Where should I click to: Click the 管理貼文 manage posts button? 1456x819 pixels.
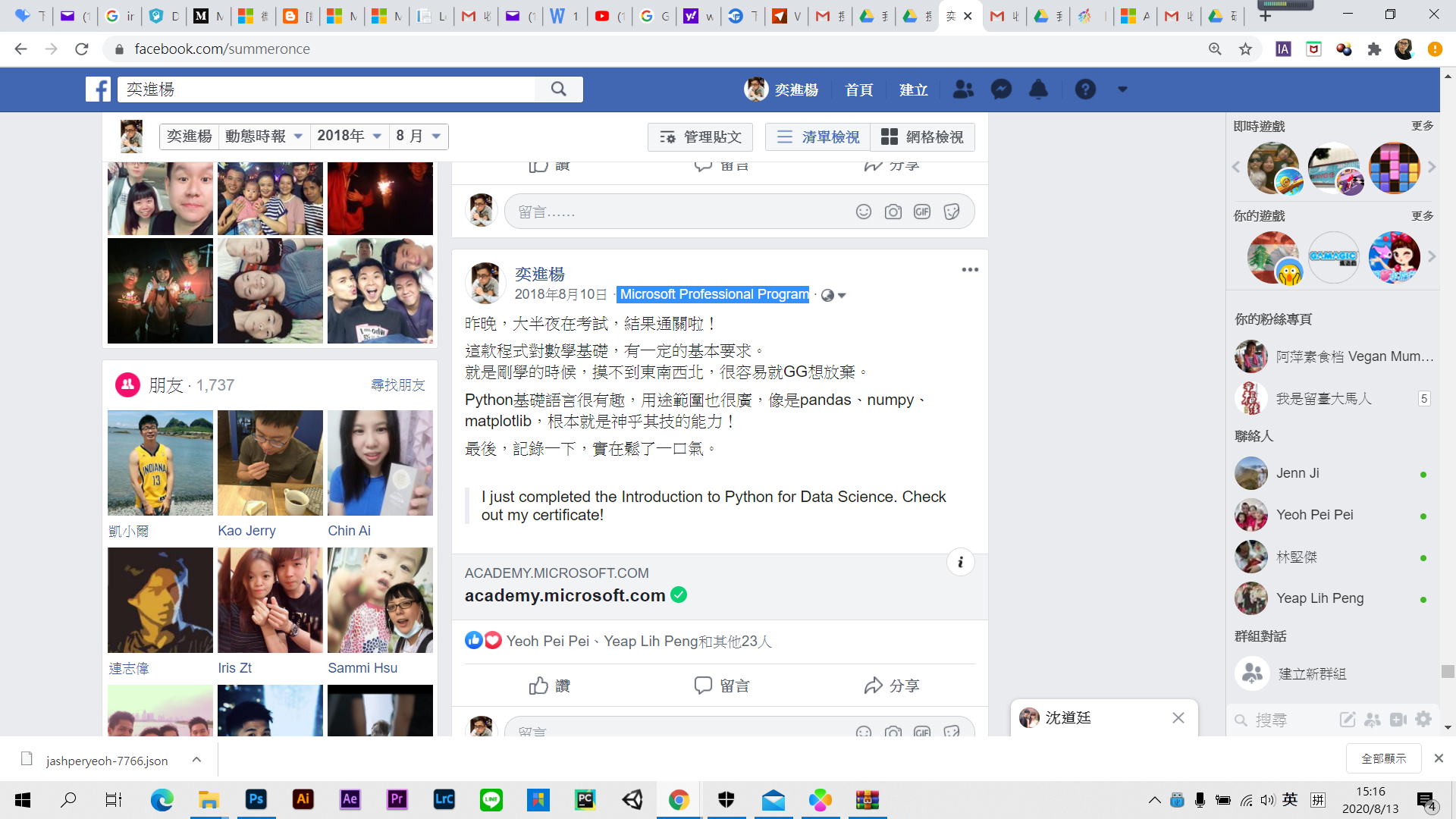[x=700, y=137]
